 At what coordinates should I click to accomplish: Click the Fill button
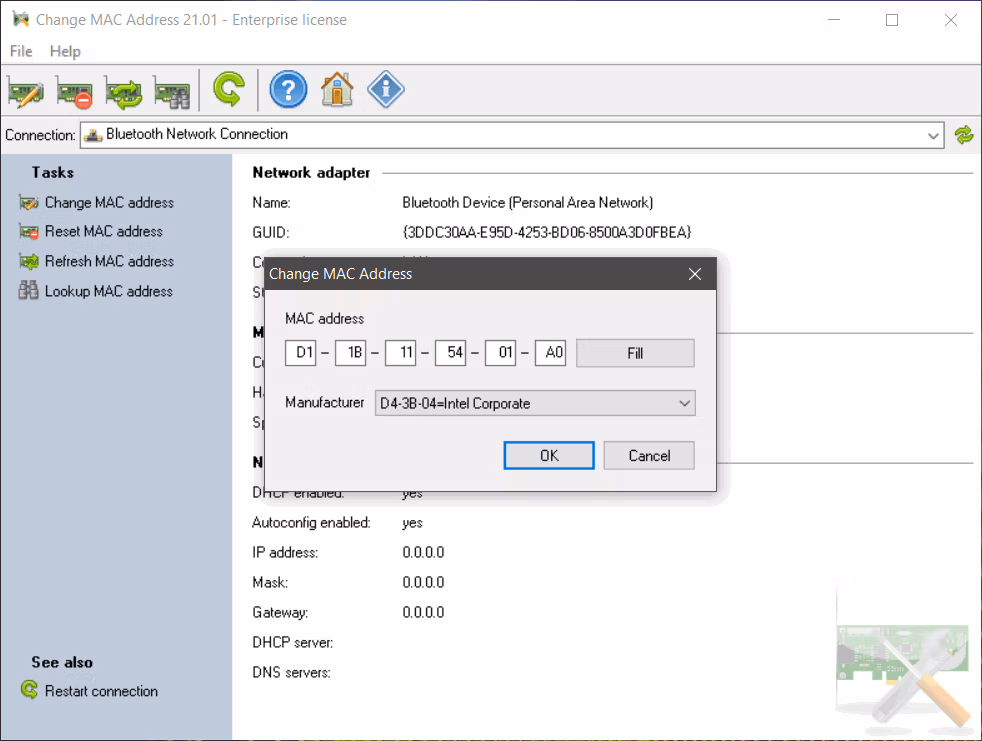click(x=635, y=353)
